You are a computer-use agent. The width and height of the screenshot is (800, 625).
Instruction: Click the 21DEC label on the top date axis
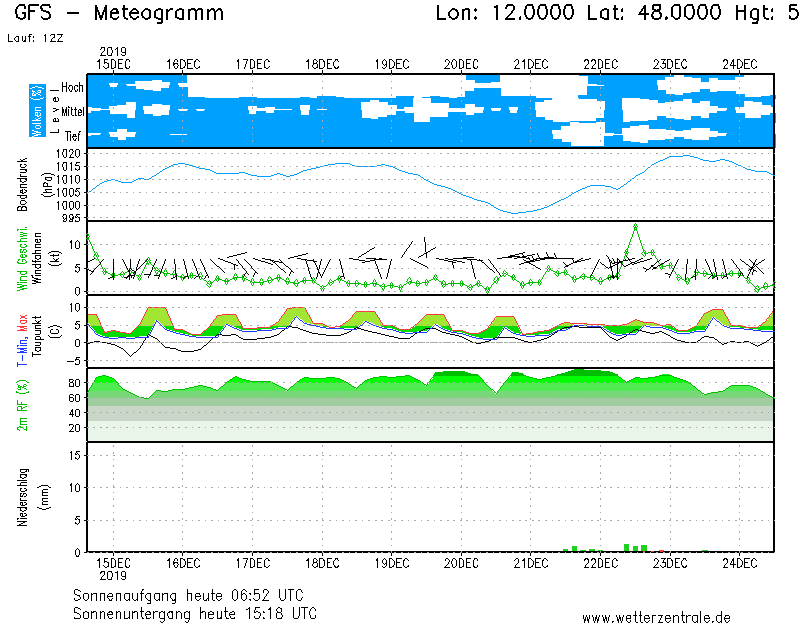tap(531, 65)
